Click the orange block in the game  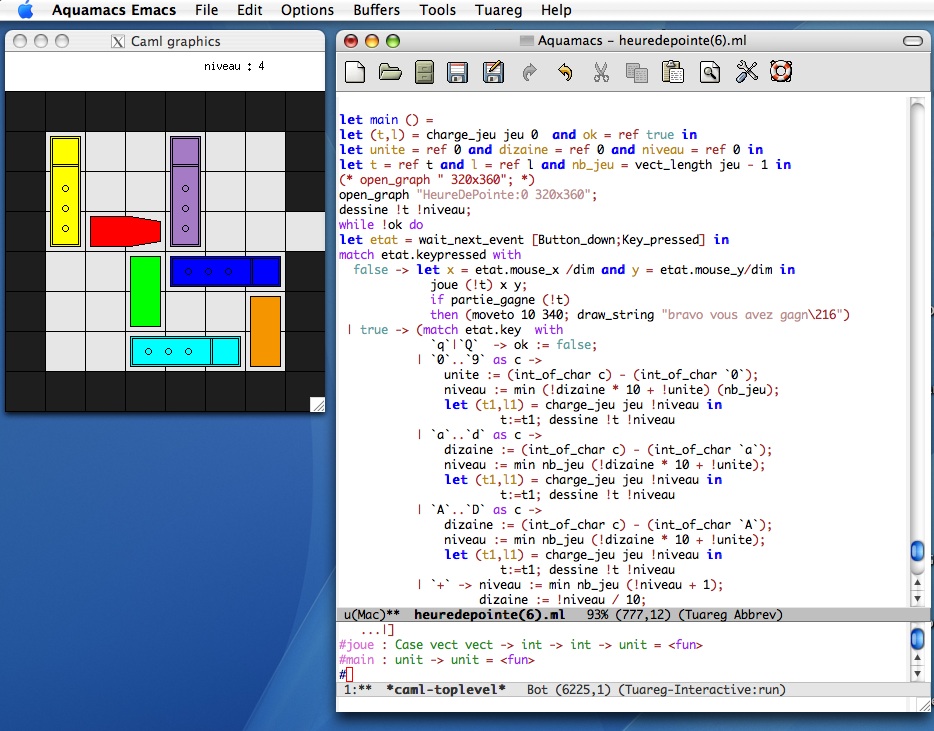click(265, 331)
